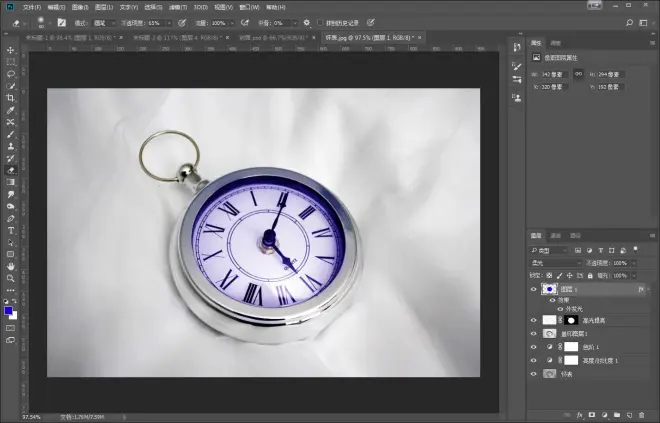
Task: Switch to the 怀表.jpg document tab
Action: click(369, 37)
